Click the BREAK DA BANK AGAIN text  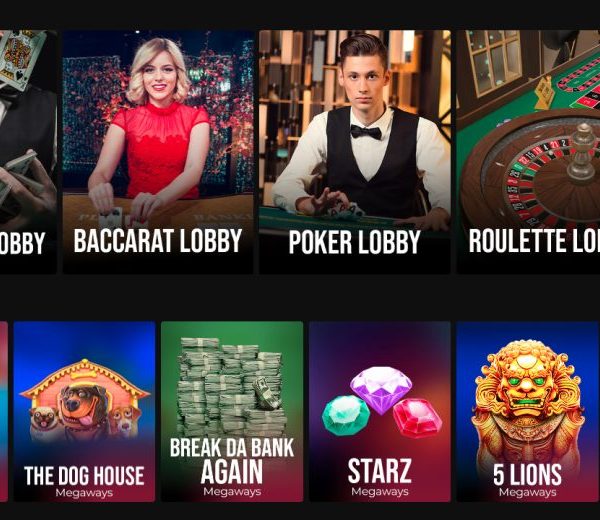tap(232, 460)
